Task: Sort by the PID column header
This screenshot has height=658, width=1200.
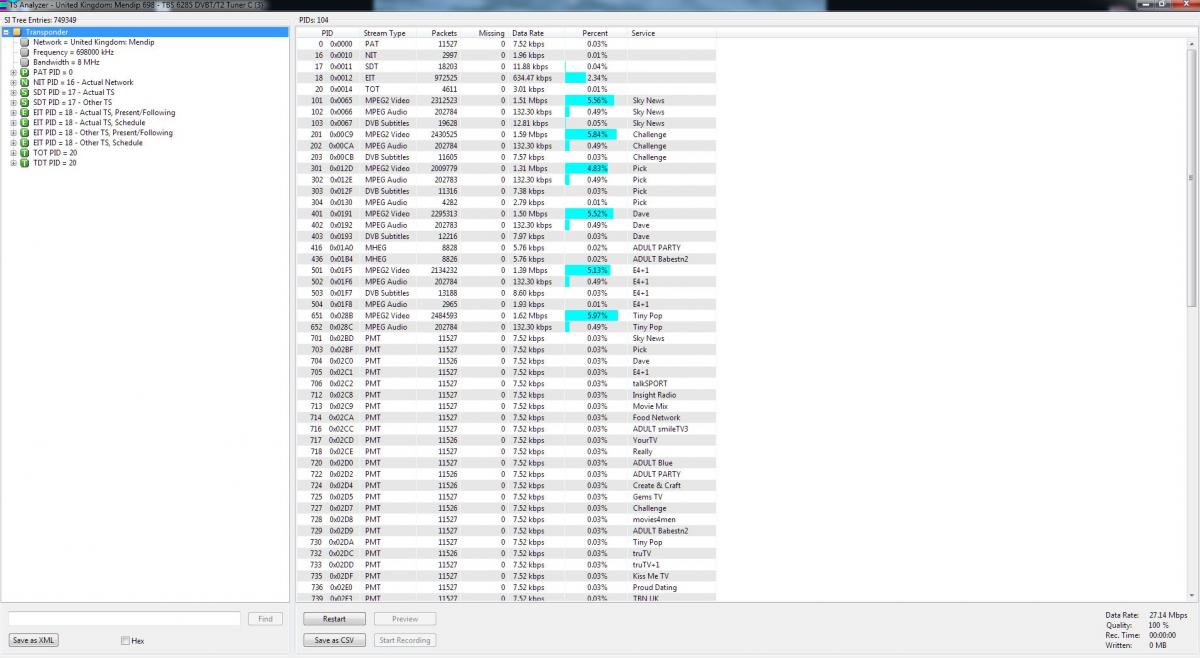Action: [327, 33]
